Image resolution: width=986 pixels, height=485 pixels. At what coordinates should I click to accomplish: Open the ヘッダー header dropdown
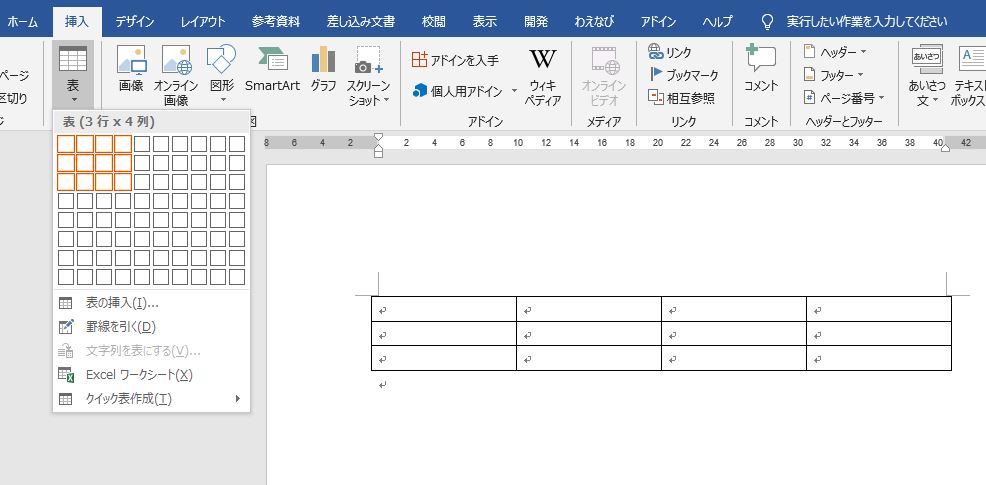coord(835,52)
